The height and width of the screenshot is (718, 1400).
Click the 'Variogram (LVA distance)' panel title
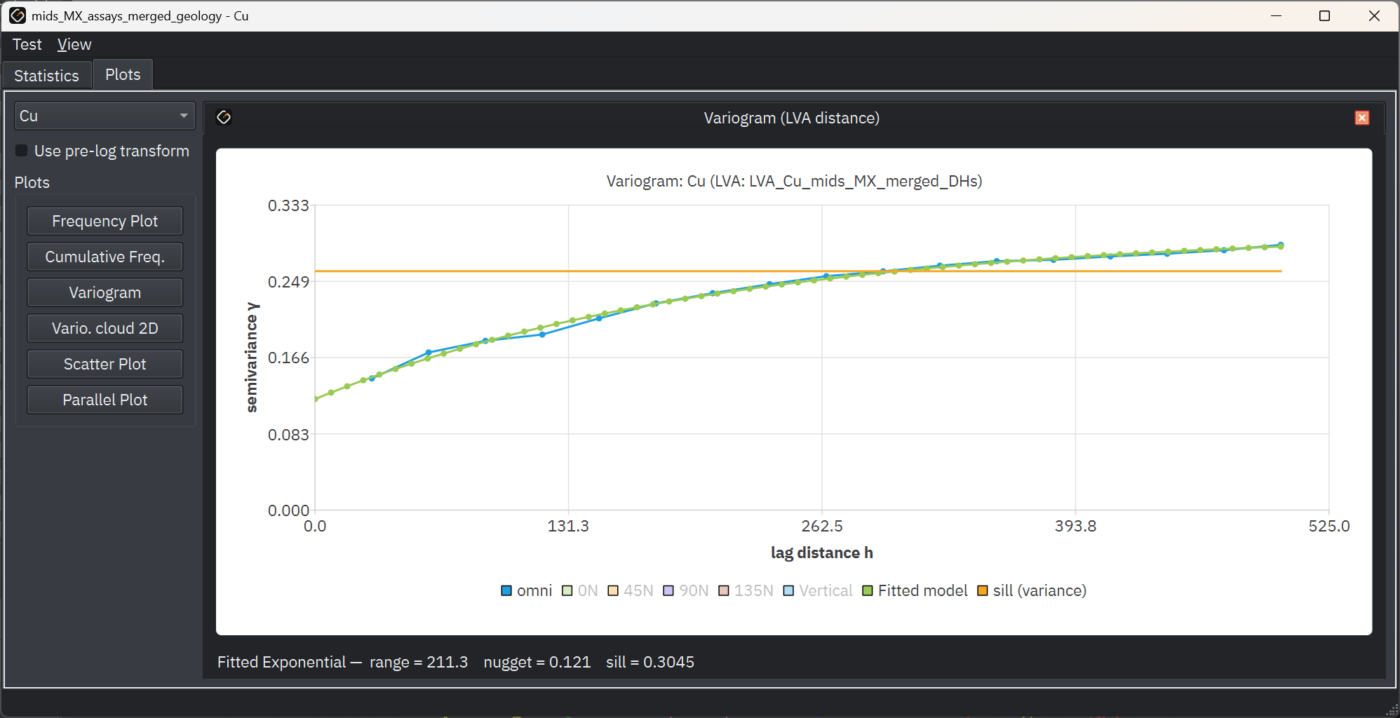coord(792,118)
